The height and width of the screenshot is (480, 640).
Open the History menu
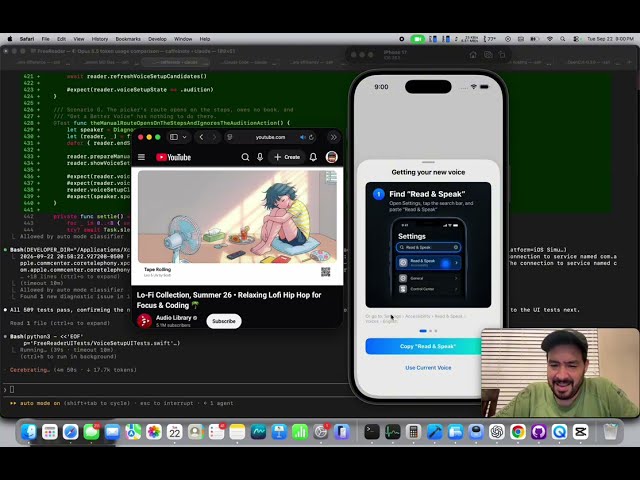(100, 39)
